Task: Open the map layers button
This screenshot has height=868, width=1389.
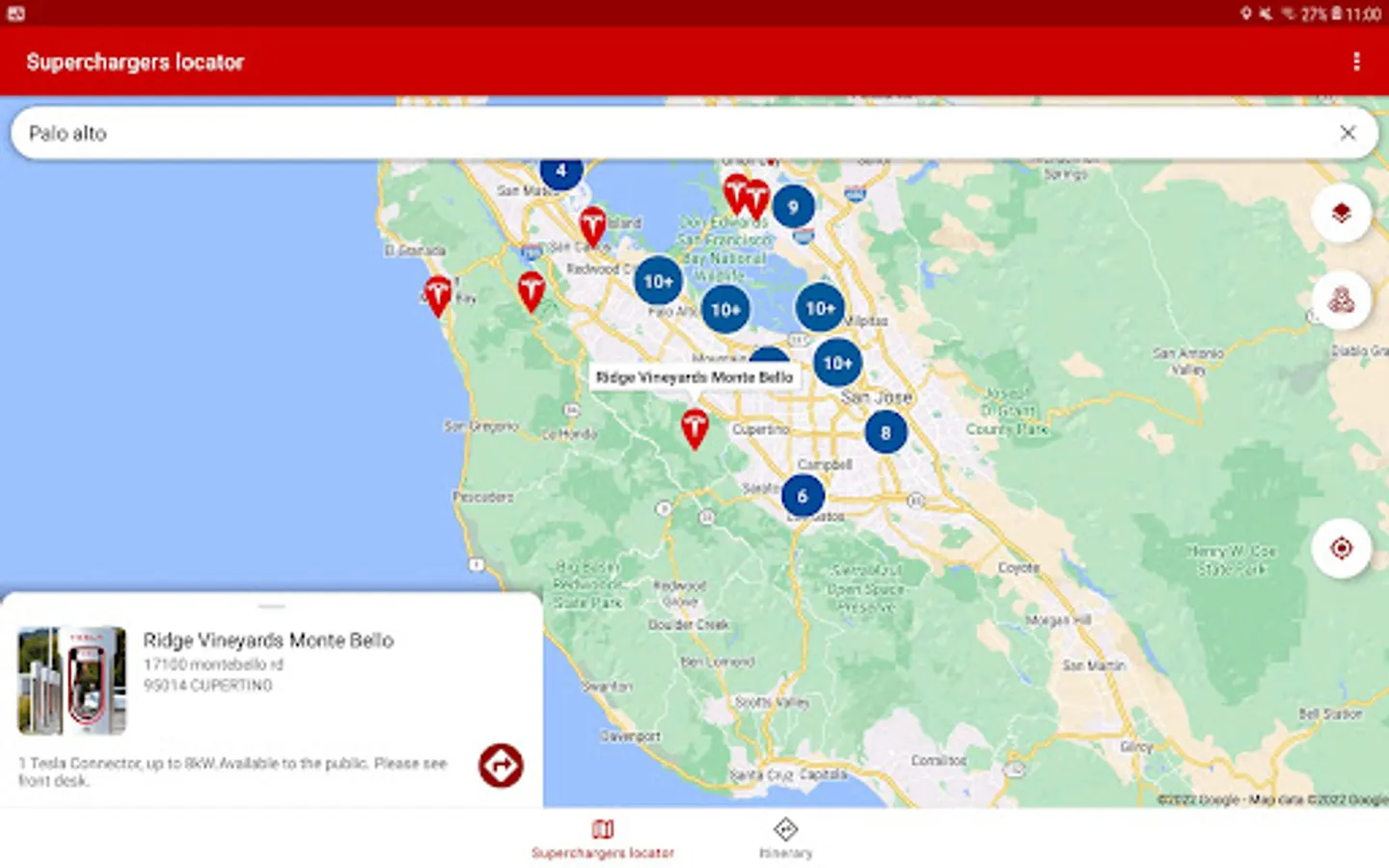Action: point(1341,212)
